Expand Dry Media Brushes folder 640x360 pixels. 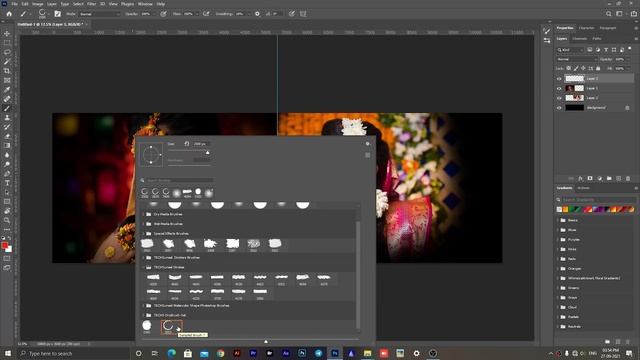click(143, 214)
